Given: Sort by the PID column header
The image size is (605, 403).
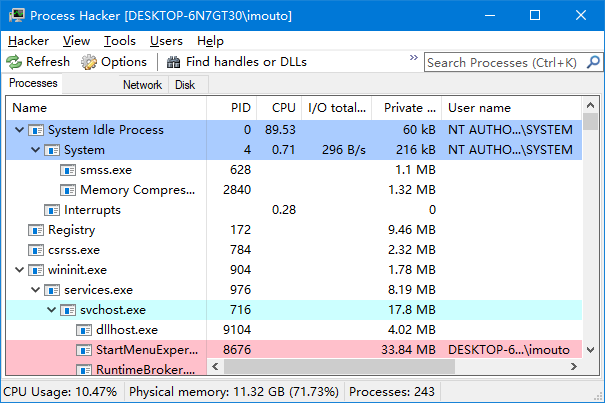Looking at the screenshot, I should click(239, 107).
